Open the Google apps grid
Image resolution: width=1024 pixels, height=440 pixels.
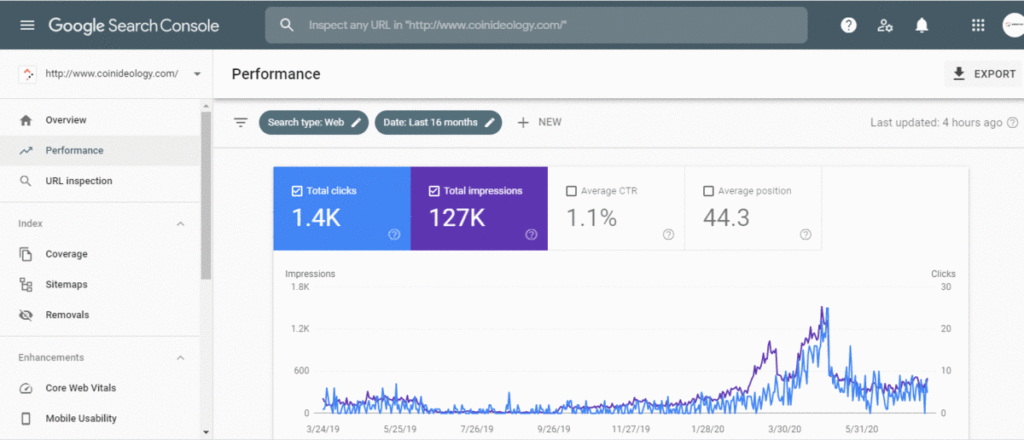[978, 25]
